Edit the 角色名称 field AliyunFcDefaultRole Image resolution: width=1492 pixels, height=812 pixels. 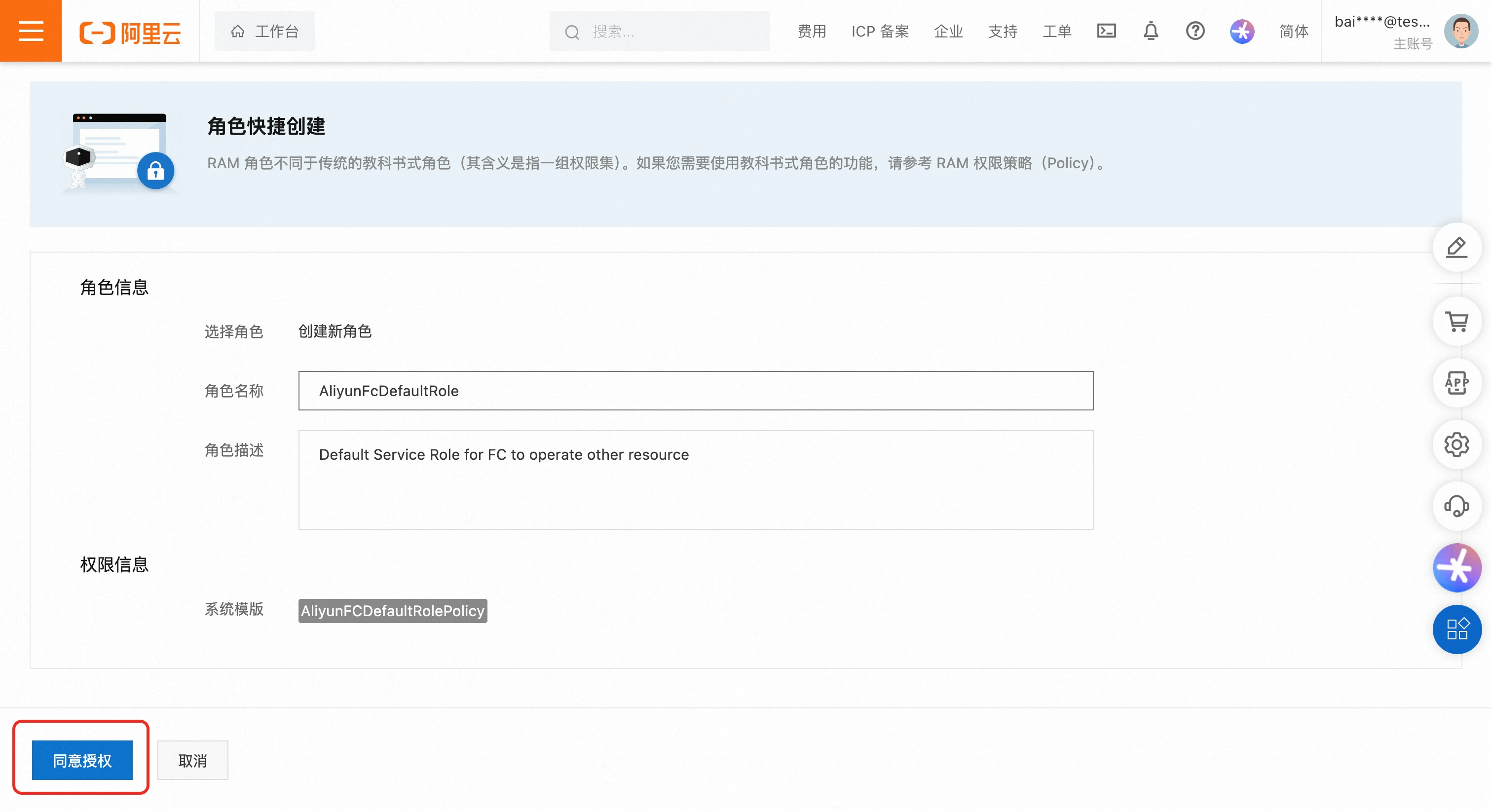696,390
